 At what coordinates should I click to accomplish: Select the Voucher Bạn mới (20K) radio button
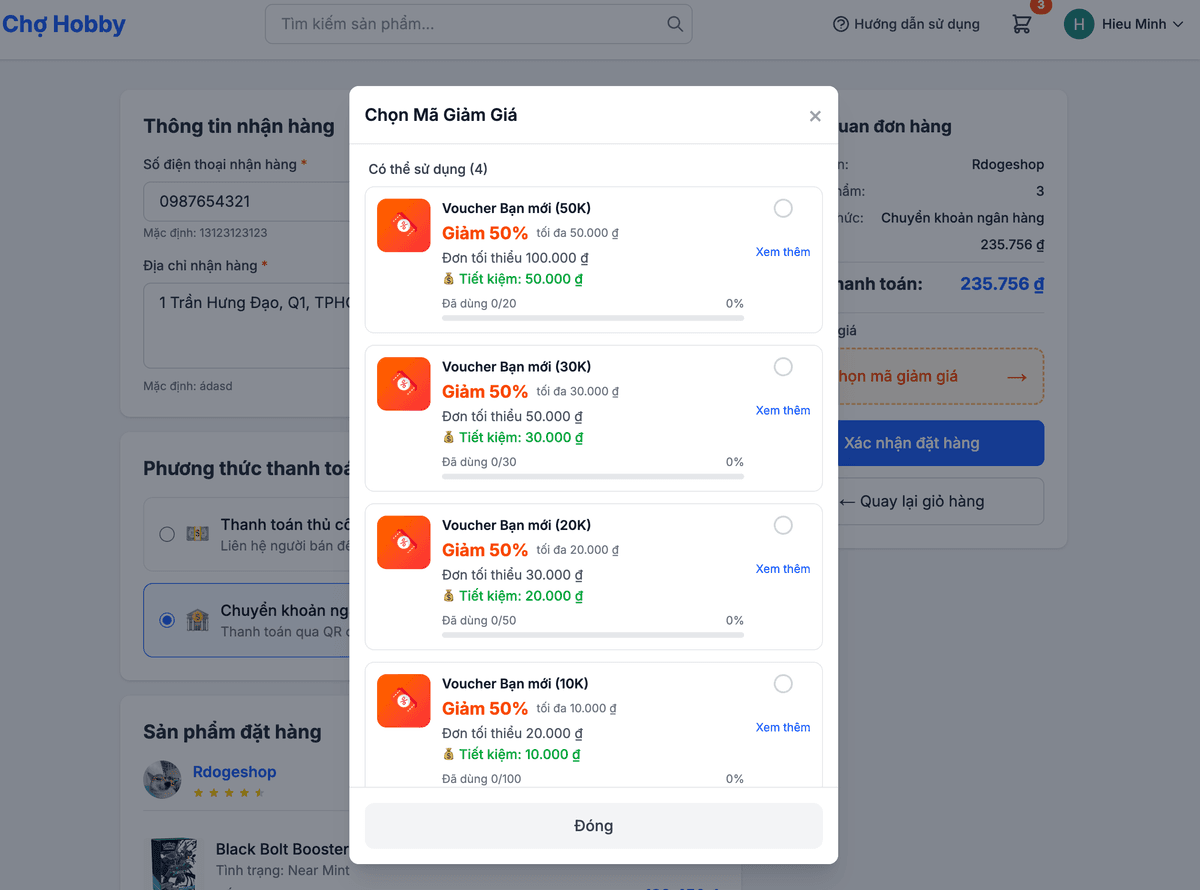point(783,525)
